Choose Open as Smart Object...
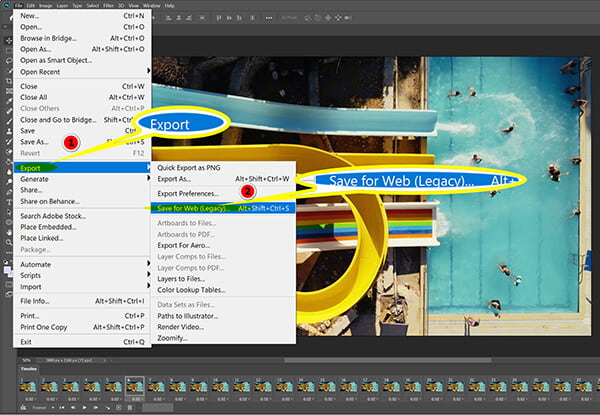Screen dimensions: 600x415 click(82, 60)
